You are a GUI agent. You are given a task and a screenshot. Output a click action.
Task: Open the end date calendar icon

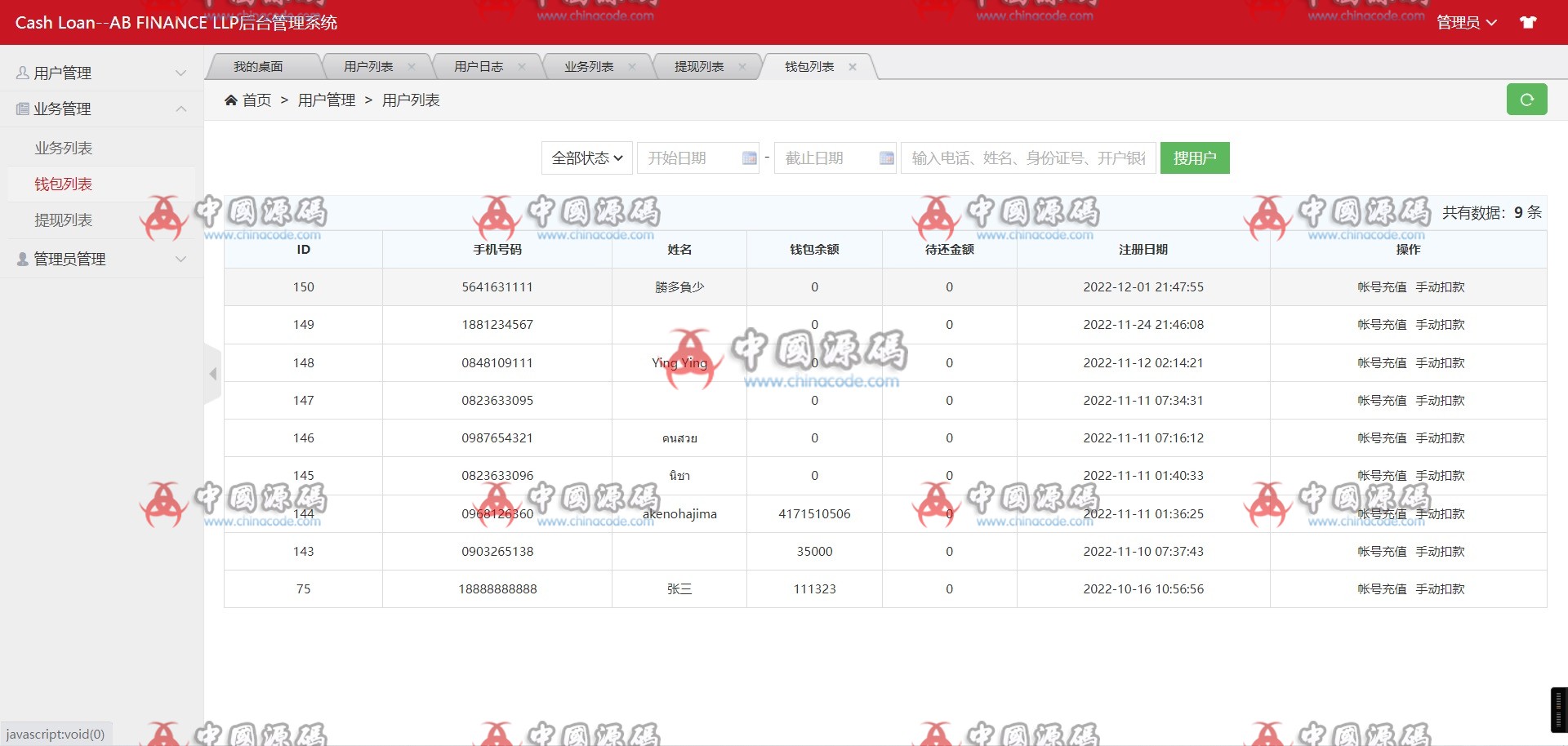pos(886,158)
